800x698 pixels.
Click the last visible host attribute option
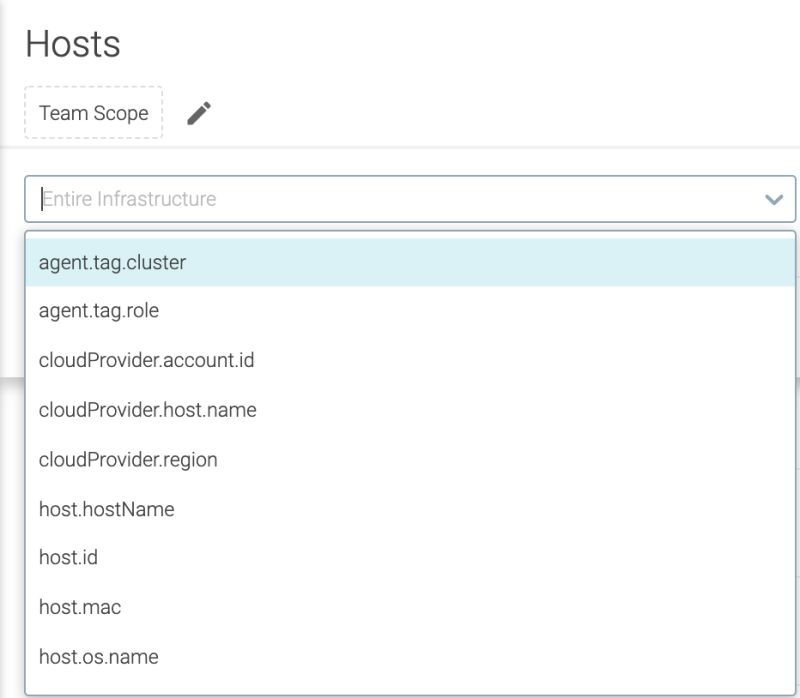pos(97,657)
